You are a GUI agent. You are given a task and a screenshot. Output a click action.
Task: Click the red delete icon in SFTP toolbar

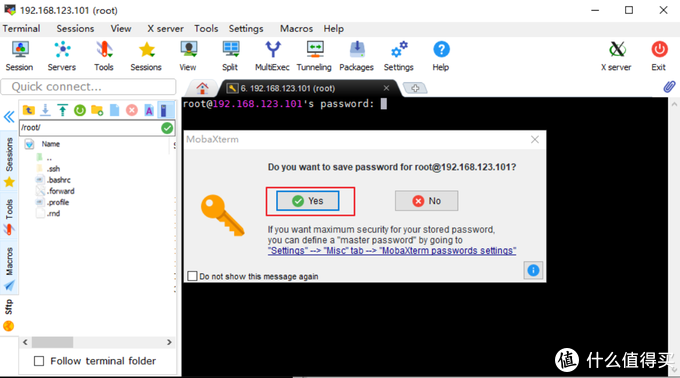tap(132, 110)
